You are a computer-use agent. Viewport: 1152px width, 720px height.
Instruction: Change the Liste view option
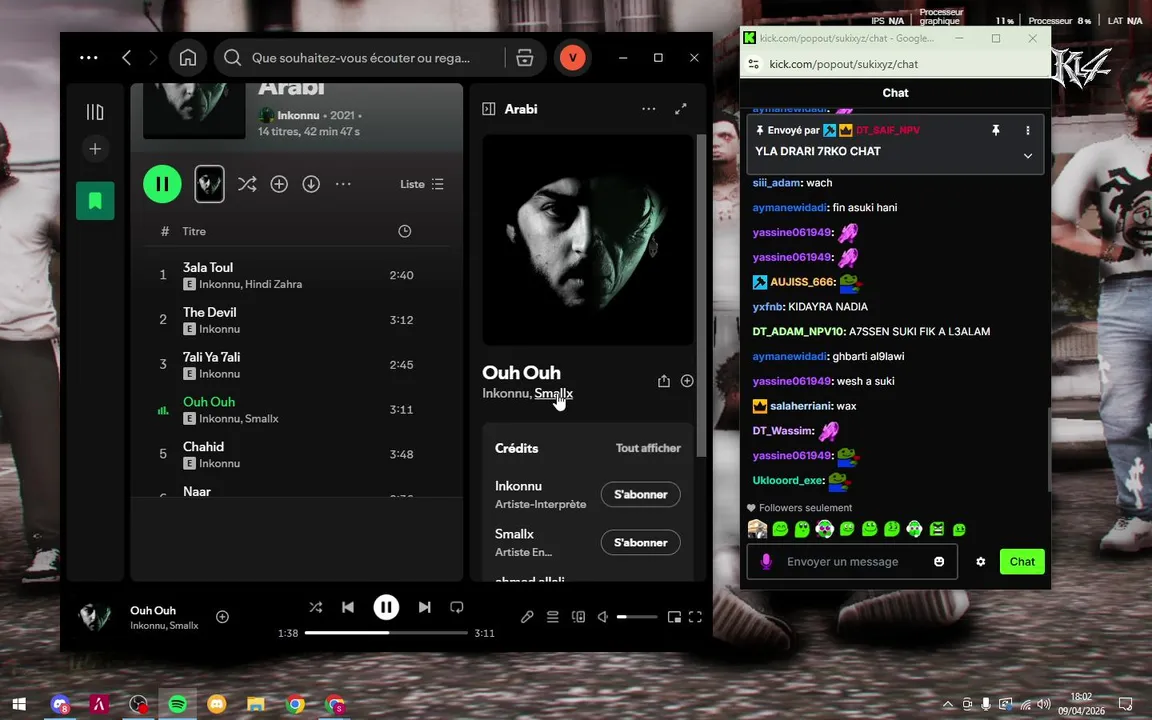click(x=422, y=184)
